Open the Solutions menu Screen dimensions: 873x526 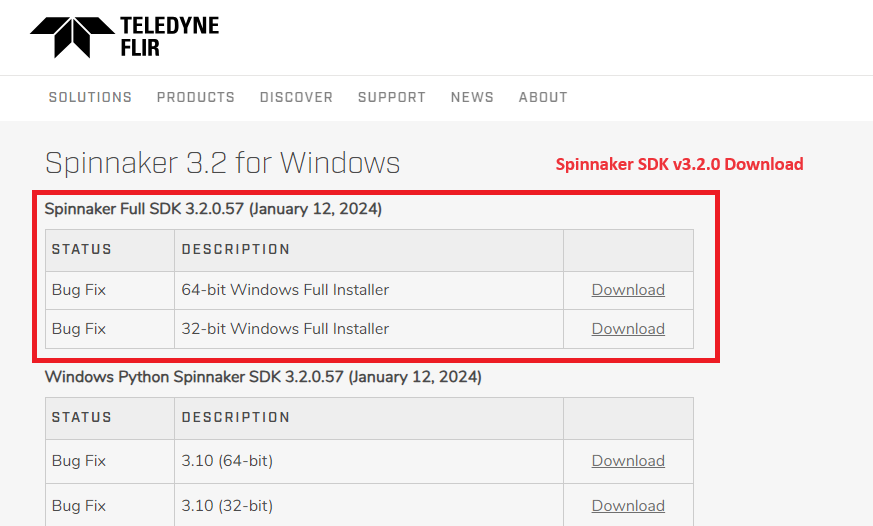coord(90,97)
